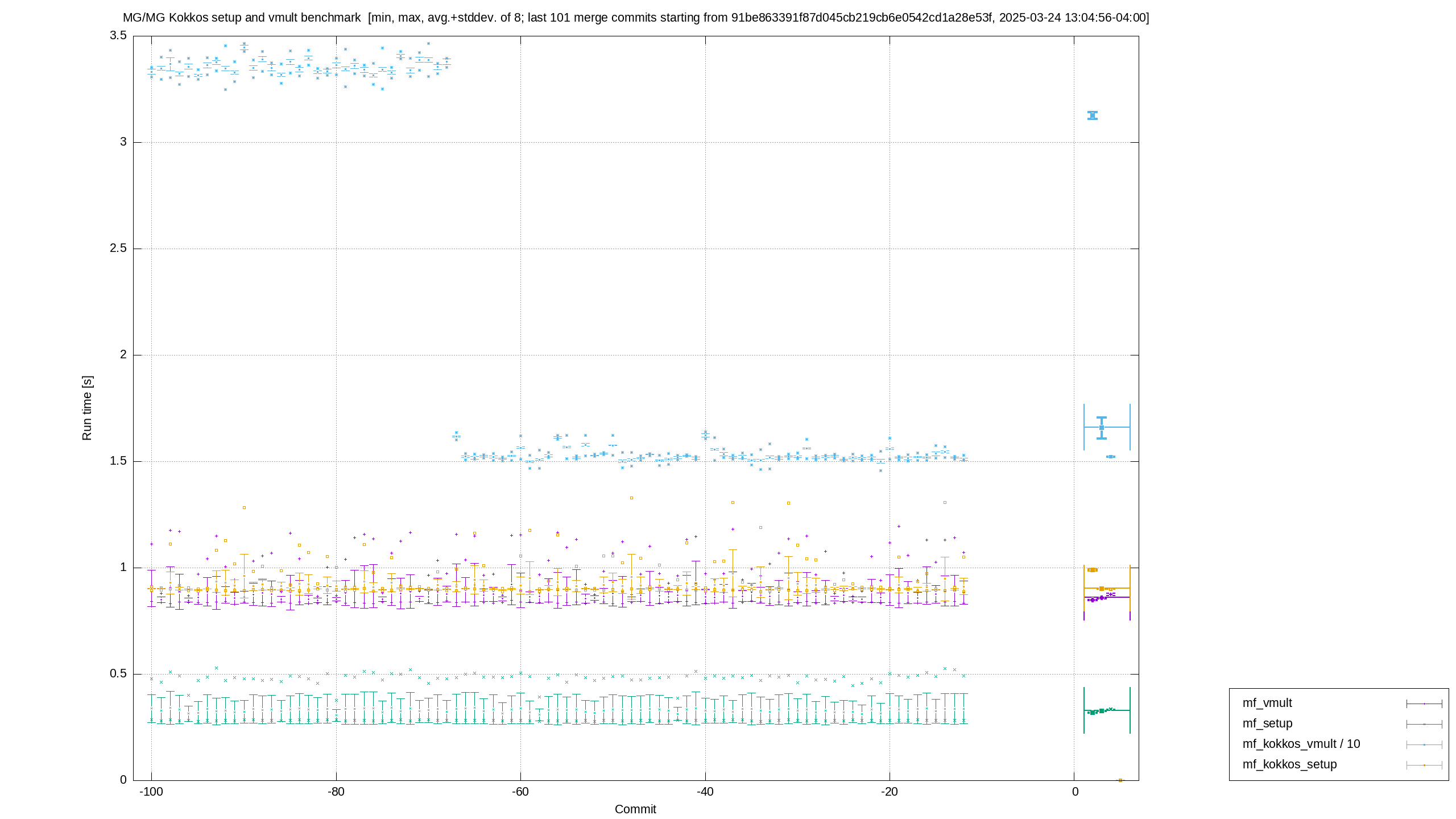Viewport: 1456px width, 819px height.
Task: Click the purple mf_vmult legend line sample
Action: (1424, 704)
